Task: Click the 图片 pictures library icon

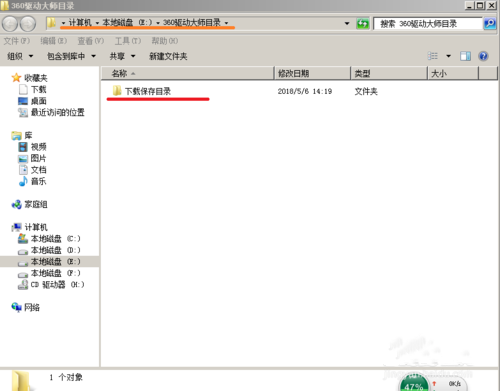Action: coord(23,158)
